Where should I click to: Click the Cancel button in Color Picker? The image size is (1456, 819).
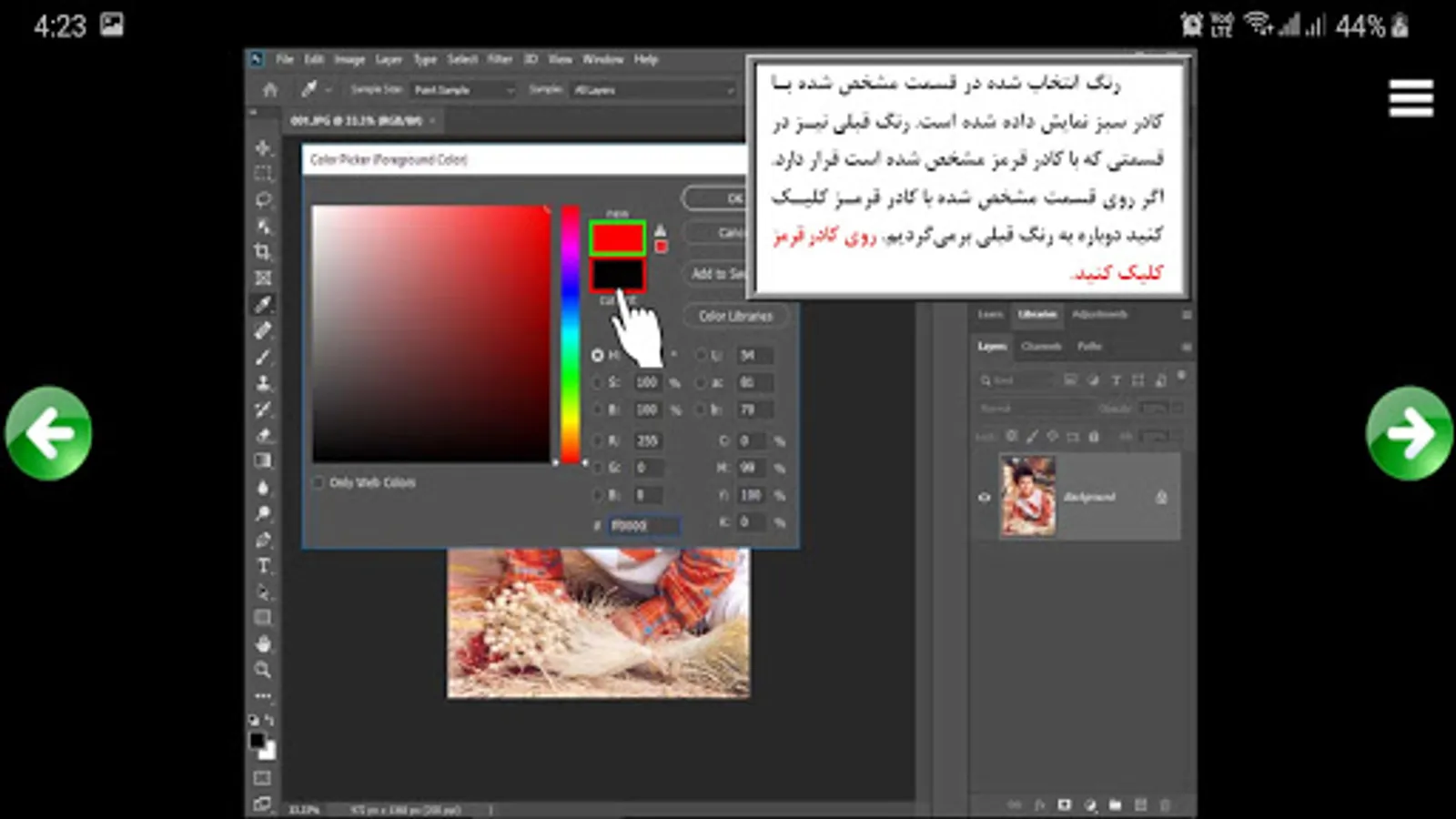coord(715,233)
